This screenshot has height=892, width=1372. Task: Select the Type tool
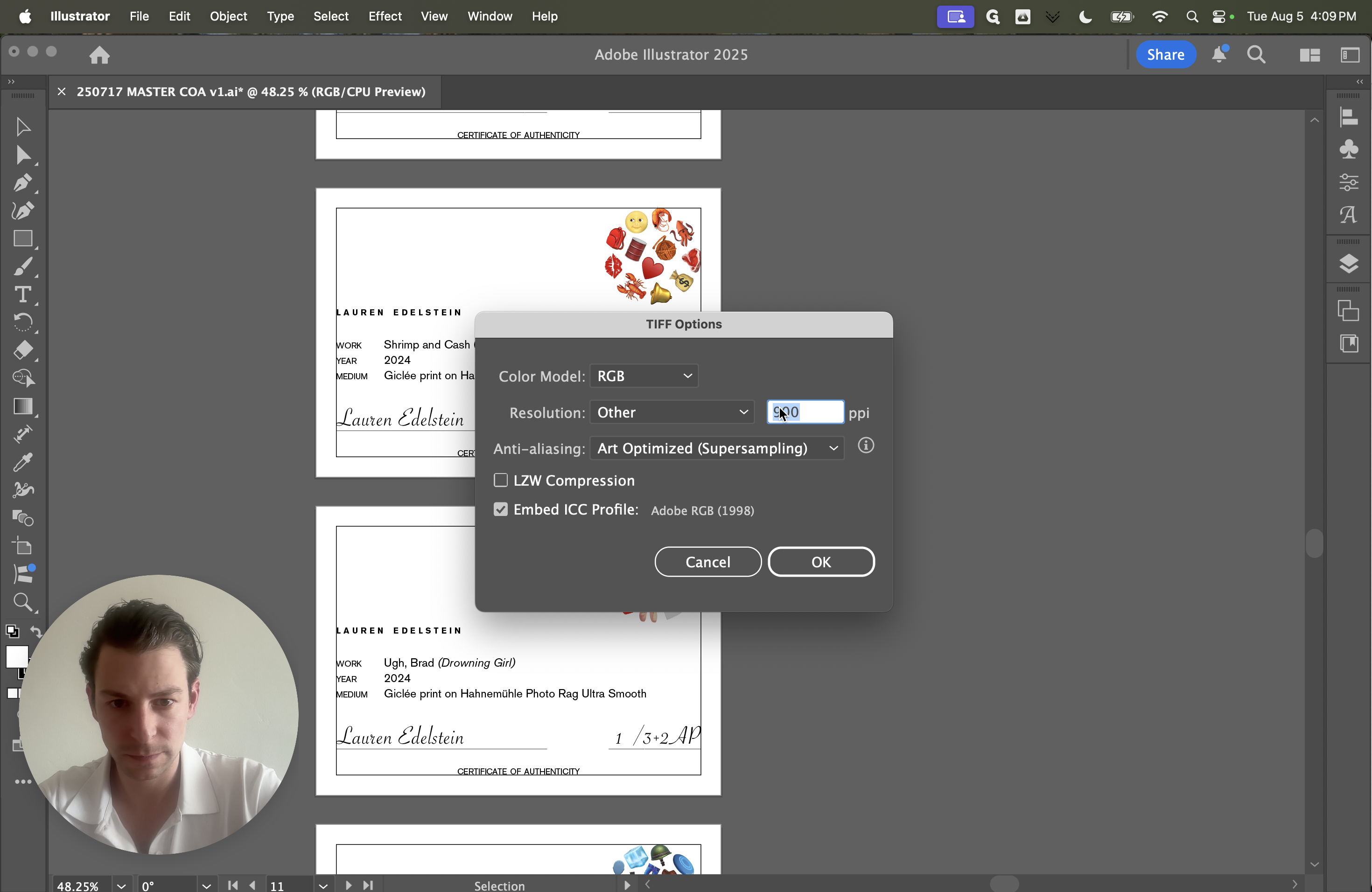coord(23,294)
